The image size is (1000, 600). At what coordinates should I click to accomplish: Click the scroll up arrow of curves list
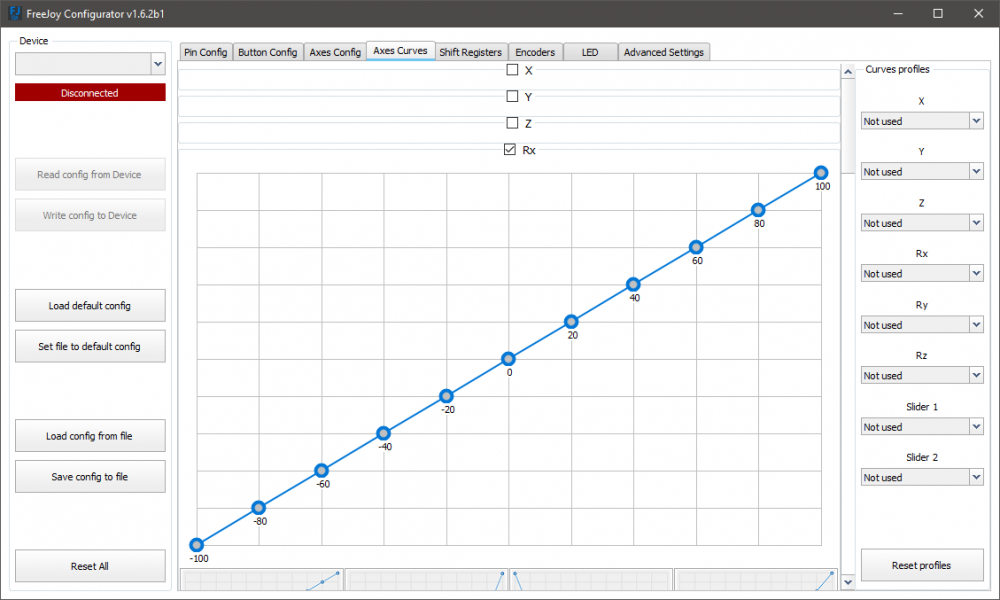click(848, 72)
